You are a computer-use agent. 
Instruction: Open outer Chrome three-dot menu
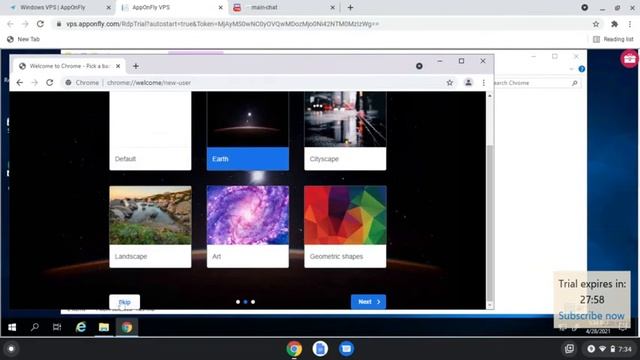click(x=630, y=24)
